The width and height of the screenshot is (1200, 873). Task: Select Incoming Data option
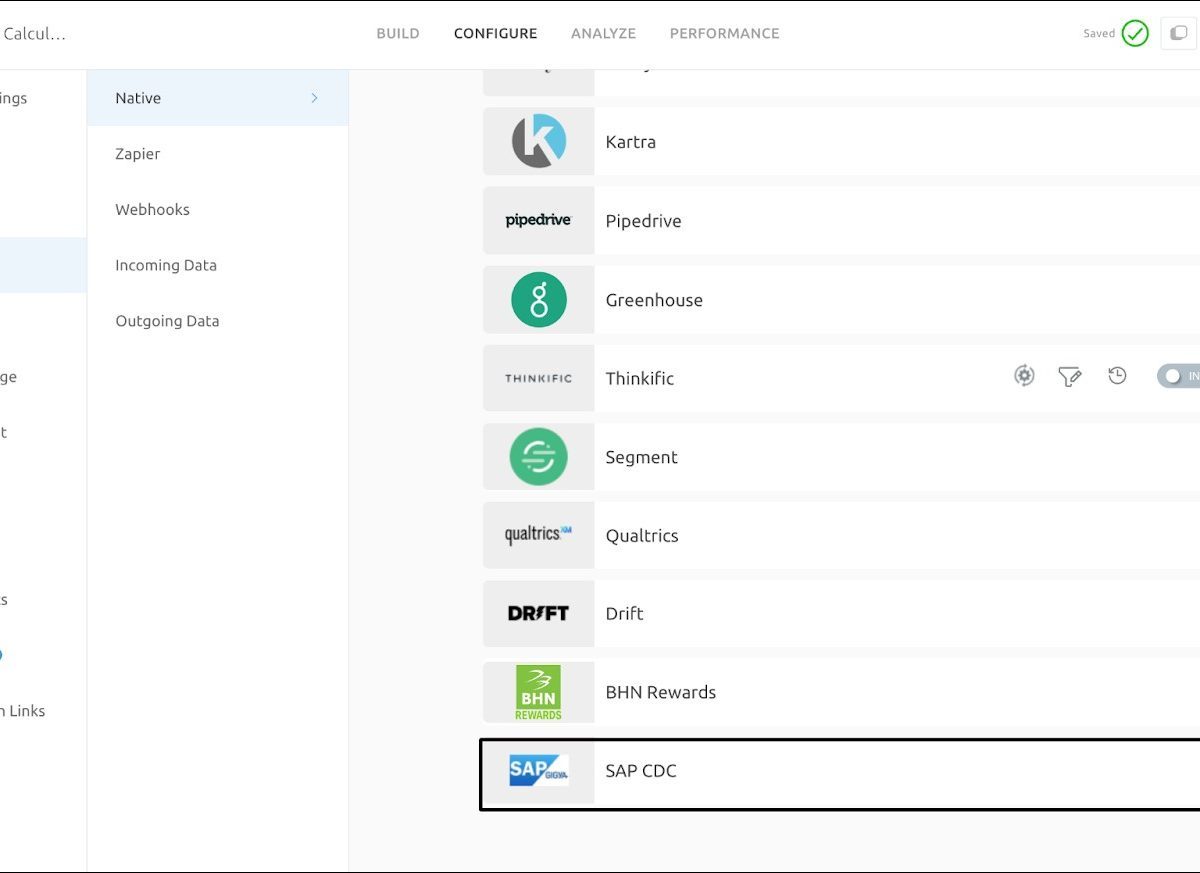pos(166,266)
